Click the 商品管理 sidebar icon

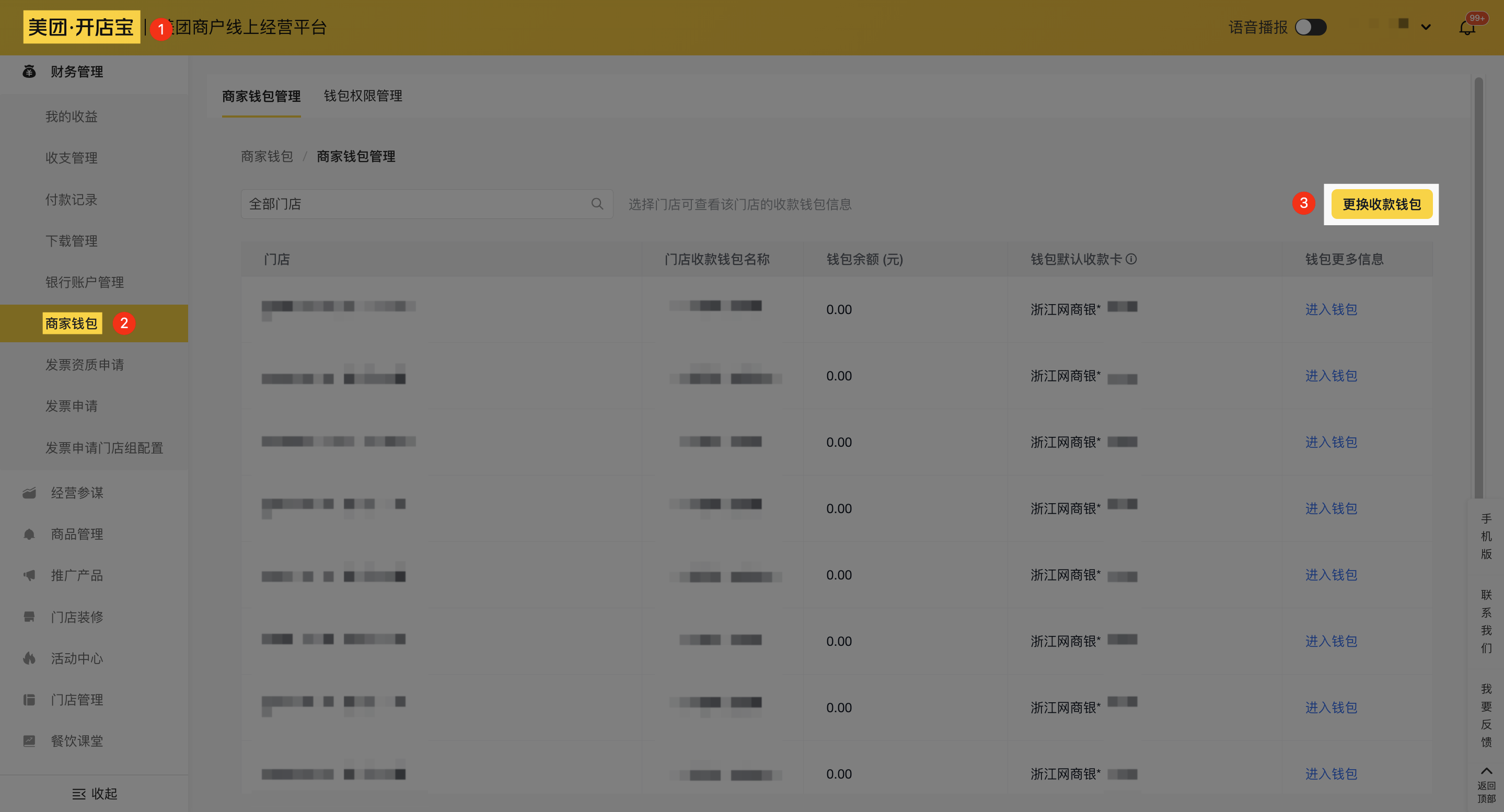tap(29, 534)
